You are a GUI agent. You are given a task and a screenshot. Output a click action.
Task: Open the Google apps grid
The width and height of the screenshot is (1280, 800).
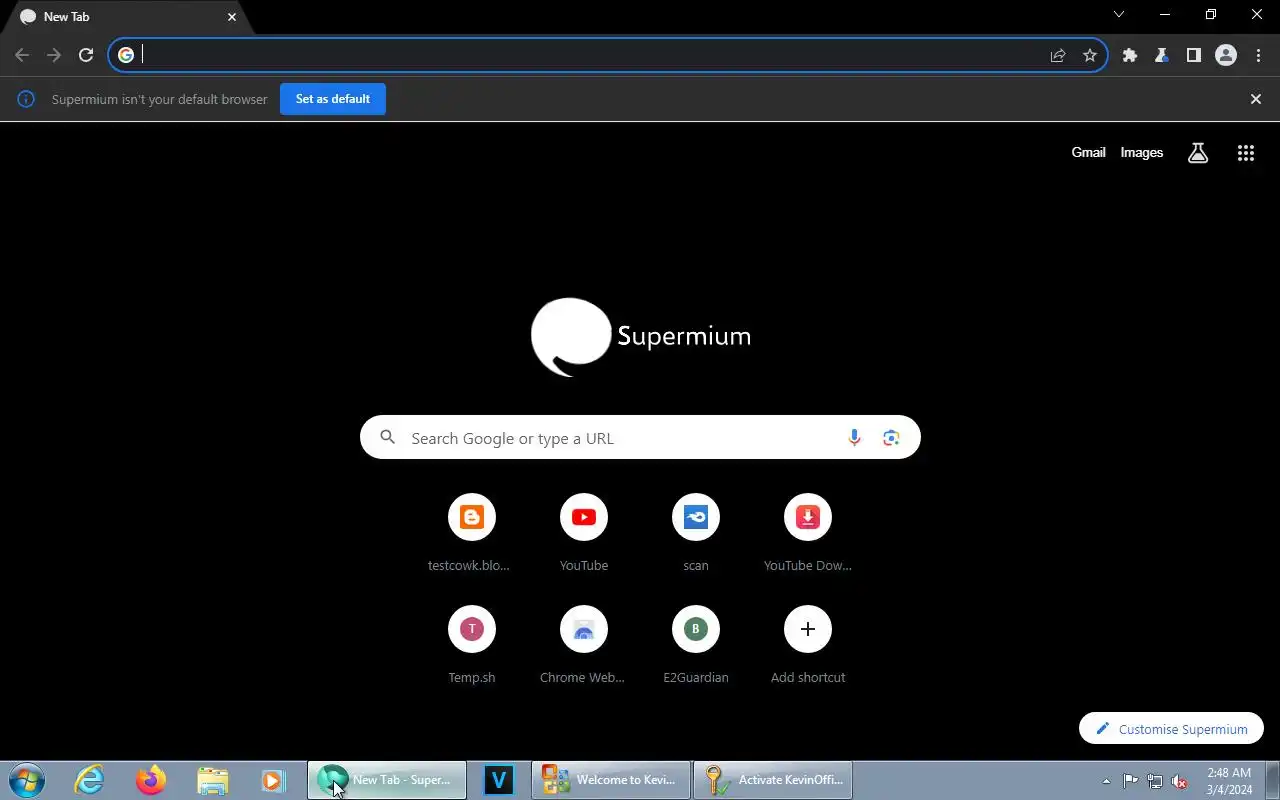(x=1246, y=153)
